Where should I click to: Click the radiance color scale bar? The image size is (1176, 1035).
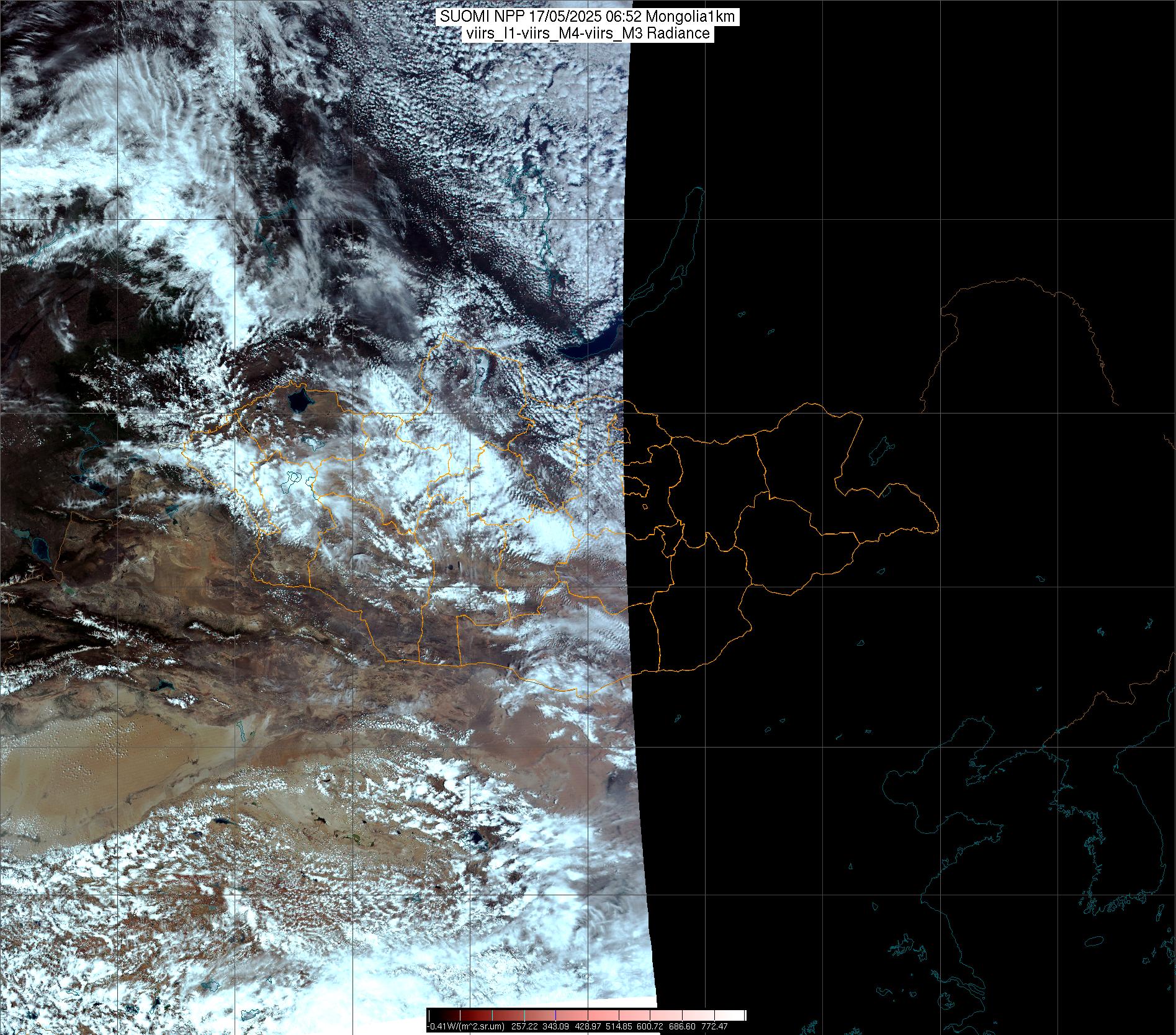click(586, 1015)
